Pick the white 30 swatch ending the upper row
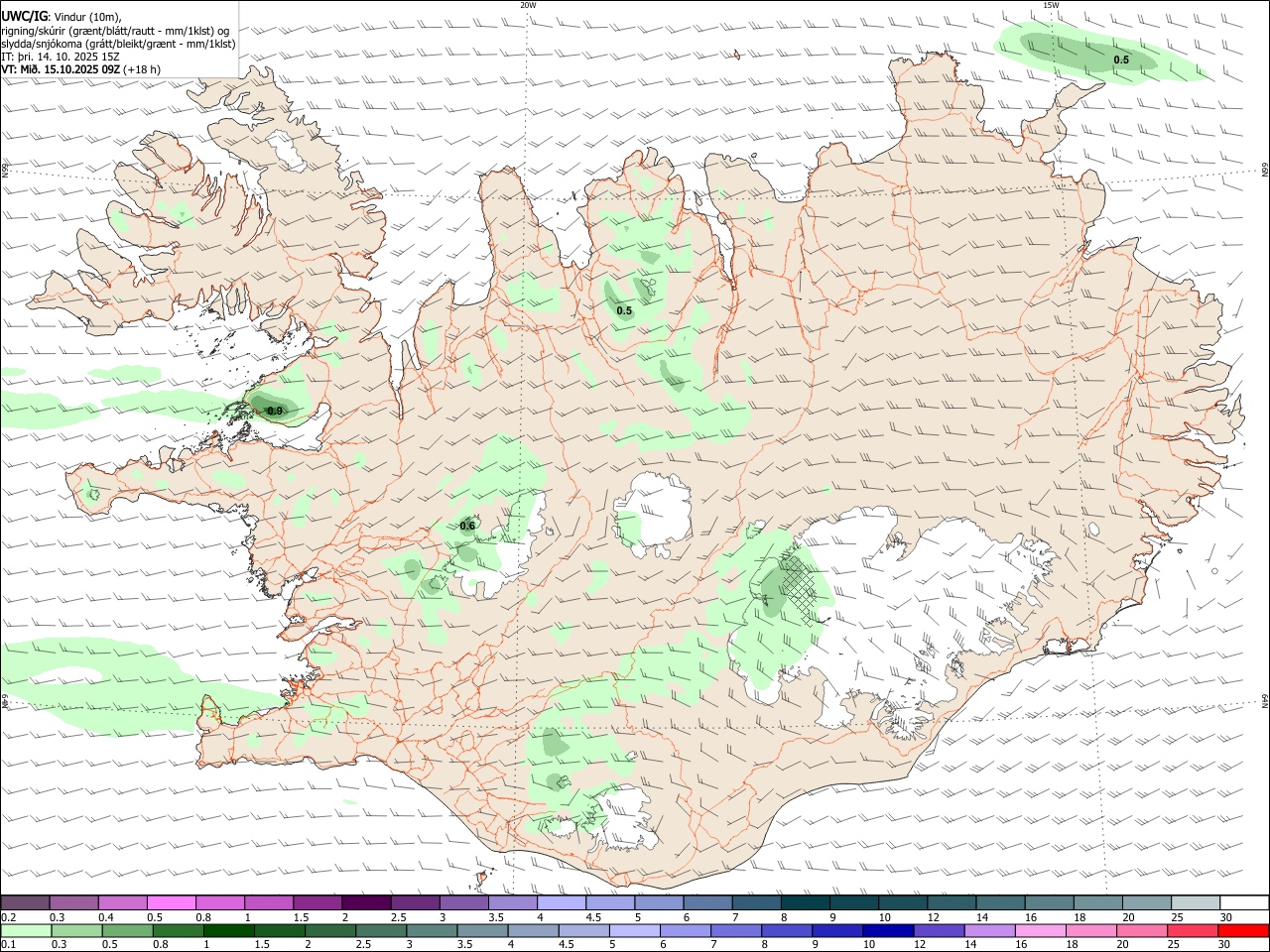This screenshot has height=952, width=1270. coord(1244,903)
